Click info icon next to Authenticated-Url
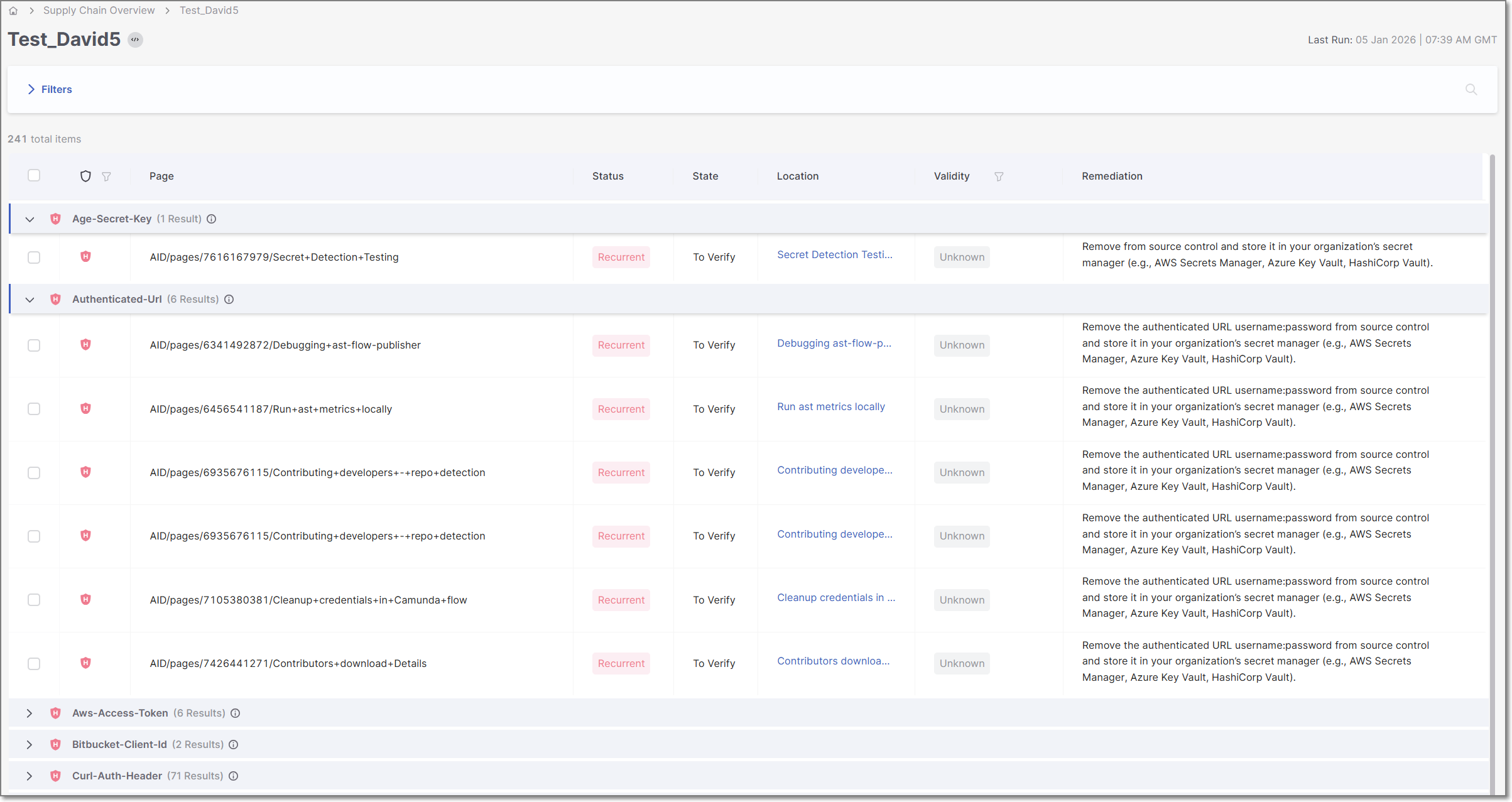The width and height of the screenshot is (1512, 802). [229, 299]
